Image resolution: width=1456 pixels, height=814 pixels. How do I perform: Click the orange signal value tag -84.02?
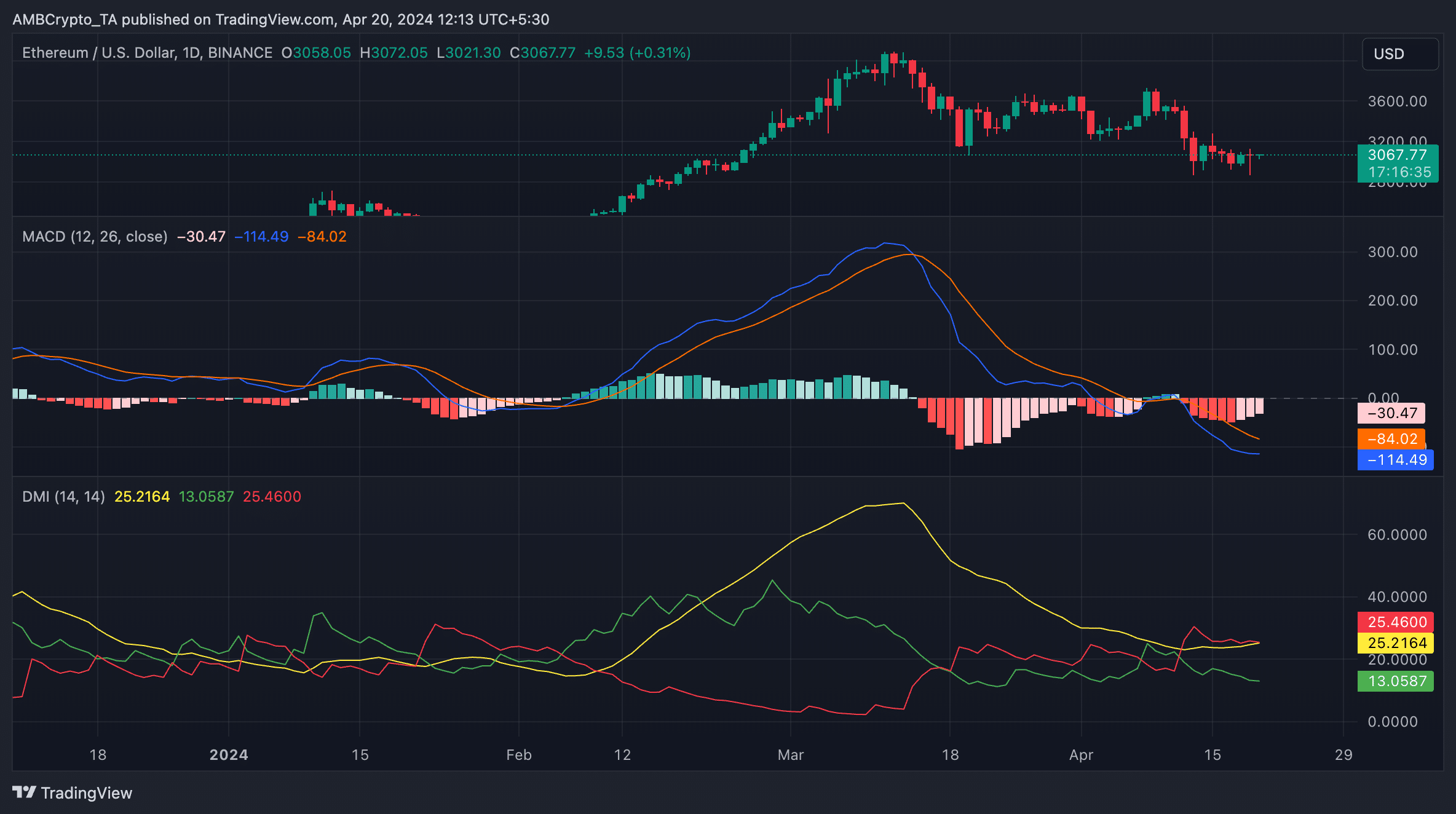[x=1391, y=439]
